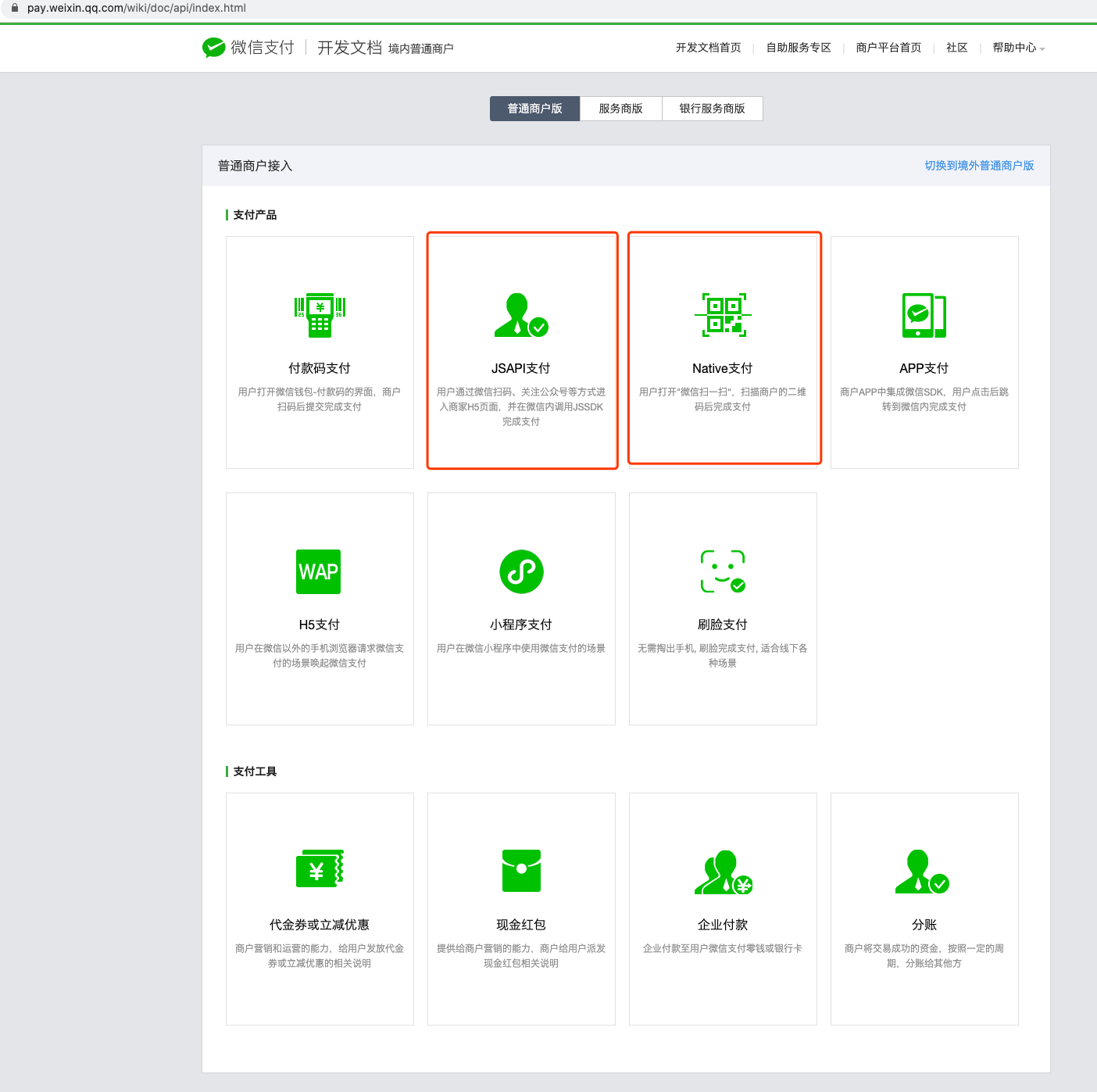Click the 支付工具 section heading
The image size is (1097, 1092).
point(255,772)
